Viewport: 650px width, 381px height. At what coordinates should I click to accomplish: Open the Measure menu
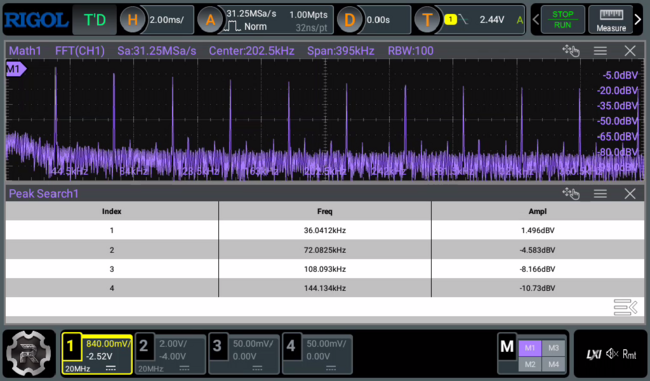pos(611,20)
